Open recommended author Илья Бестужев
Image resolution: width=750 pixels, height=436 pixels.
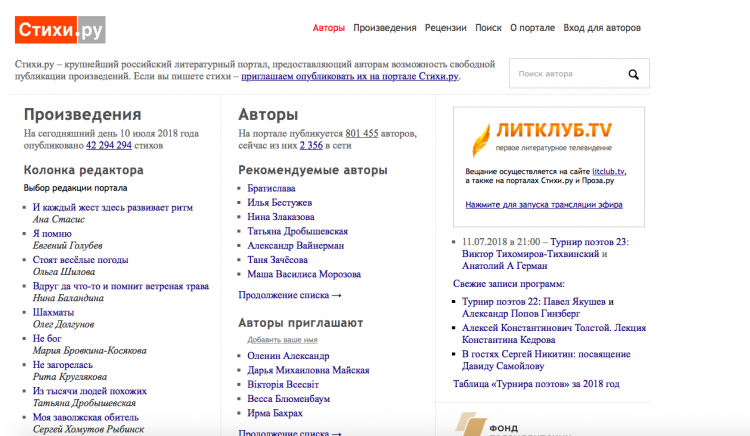coord(279,203)
